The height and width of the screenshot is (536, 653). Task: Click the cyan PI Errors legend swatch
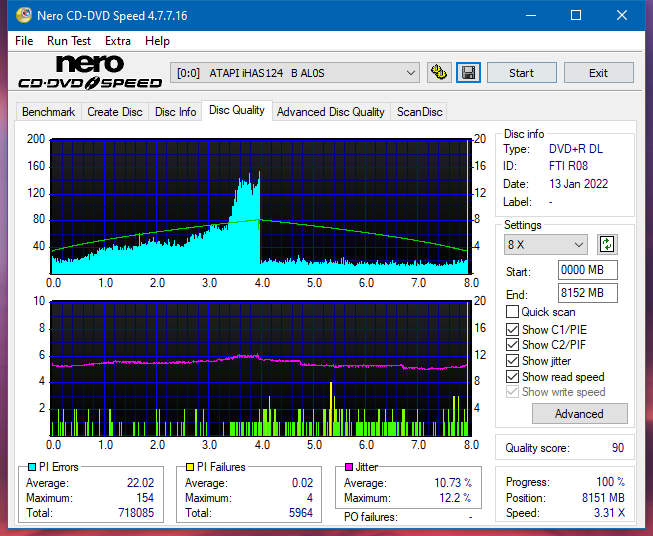[x=32, y=467]
